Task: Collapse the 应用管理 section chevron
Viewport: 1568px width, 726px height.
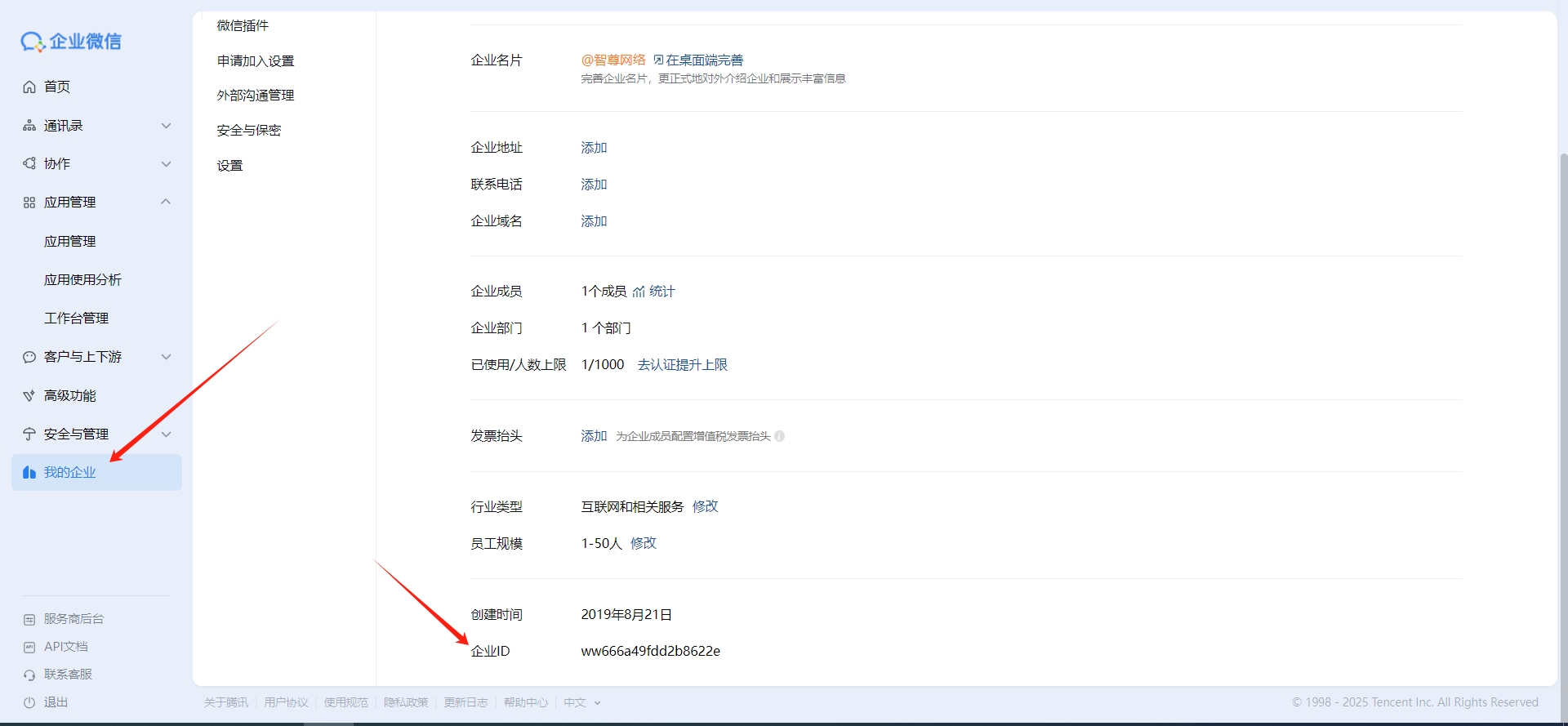Action: click(166, 202)
